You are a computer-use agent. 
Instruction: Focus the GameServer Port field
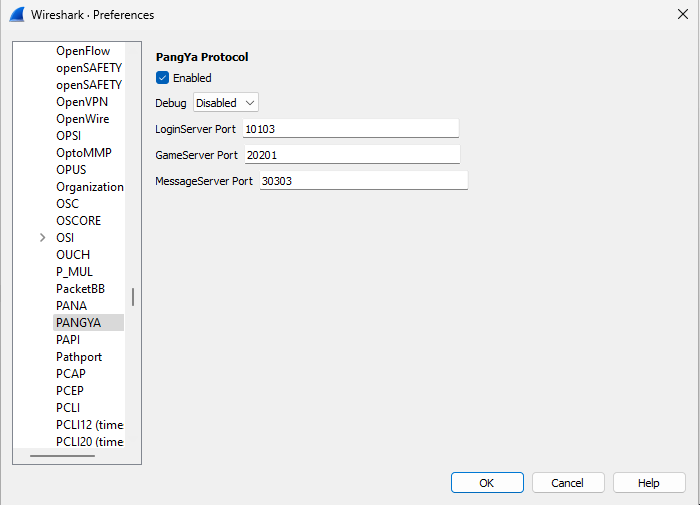click(352, 154)
